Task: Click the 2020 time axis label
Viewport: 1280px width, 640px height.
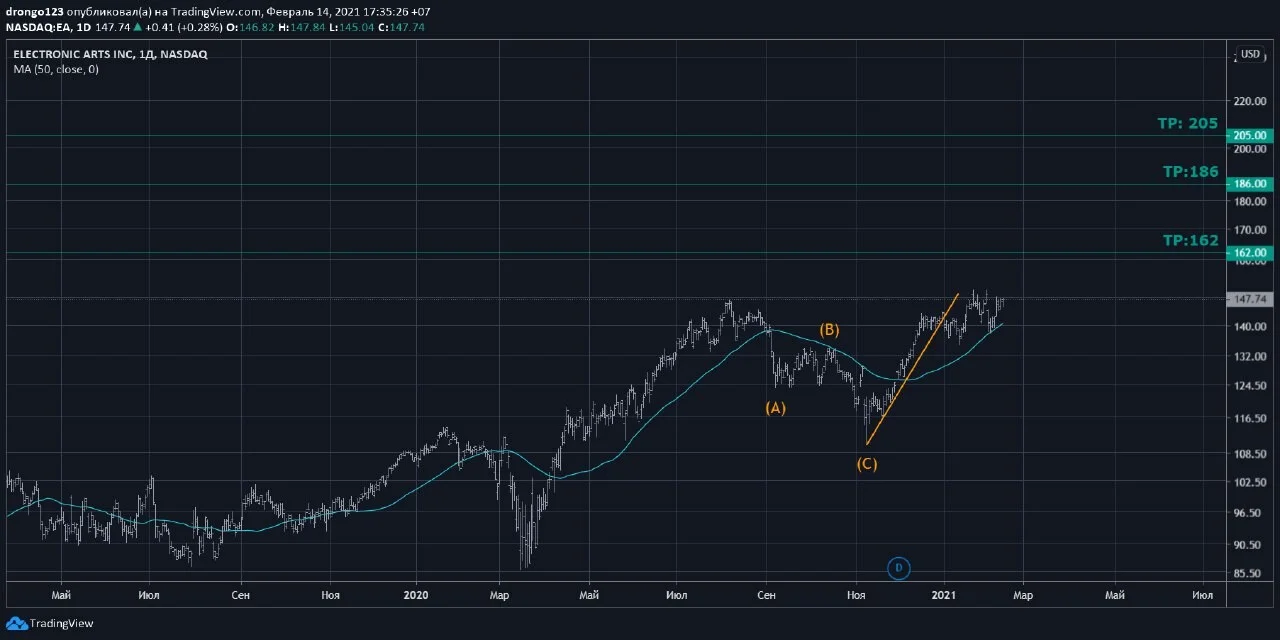Action: click(416, 595)
